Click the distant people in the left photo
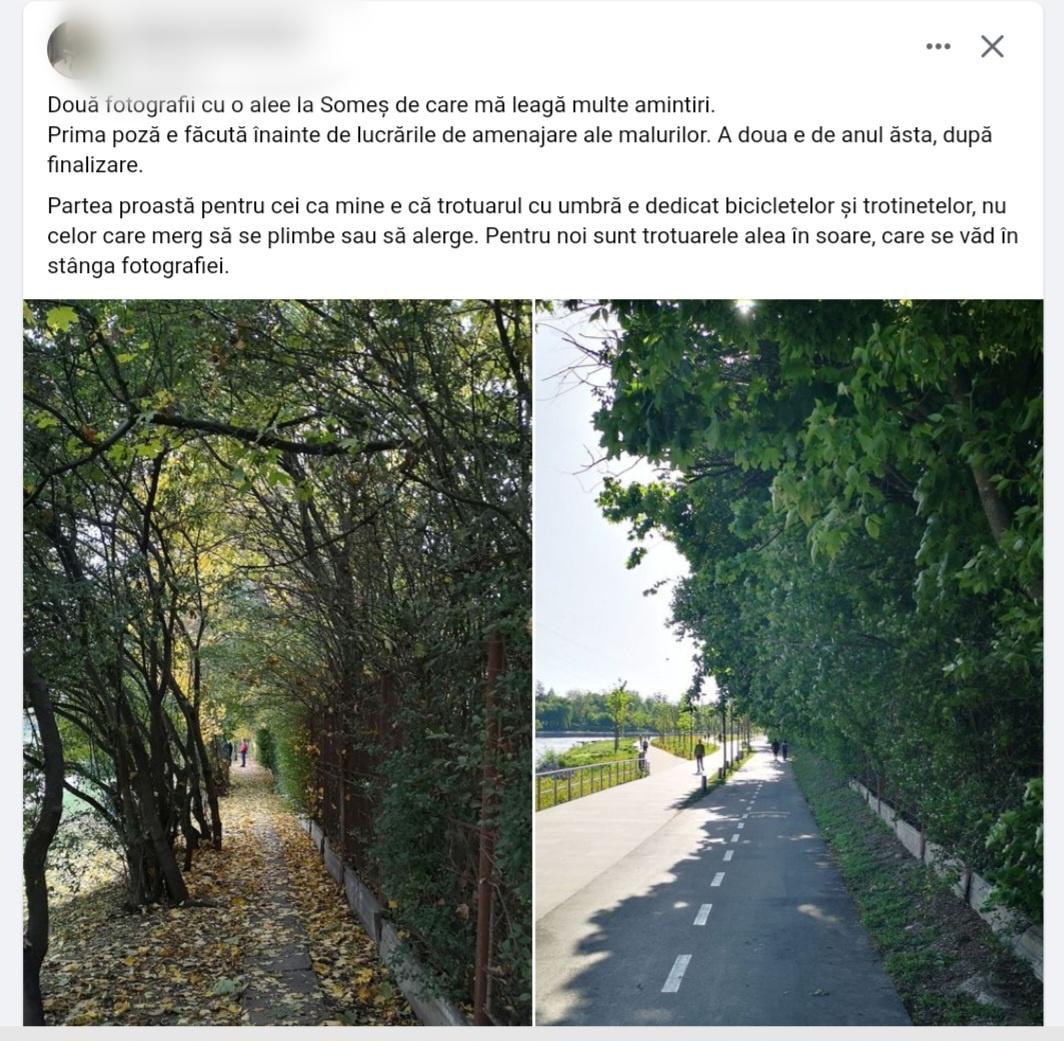 (237, 752)
